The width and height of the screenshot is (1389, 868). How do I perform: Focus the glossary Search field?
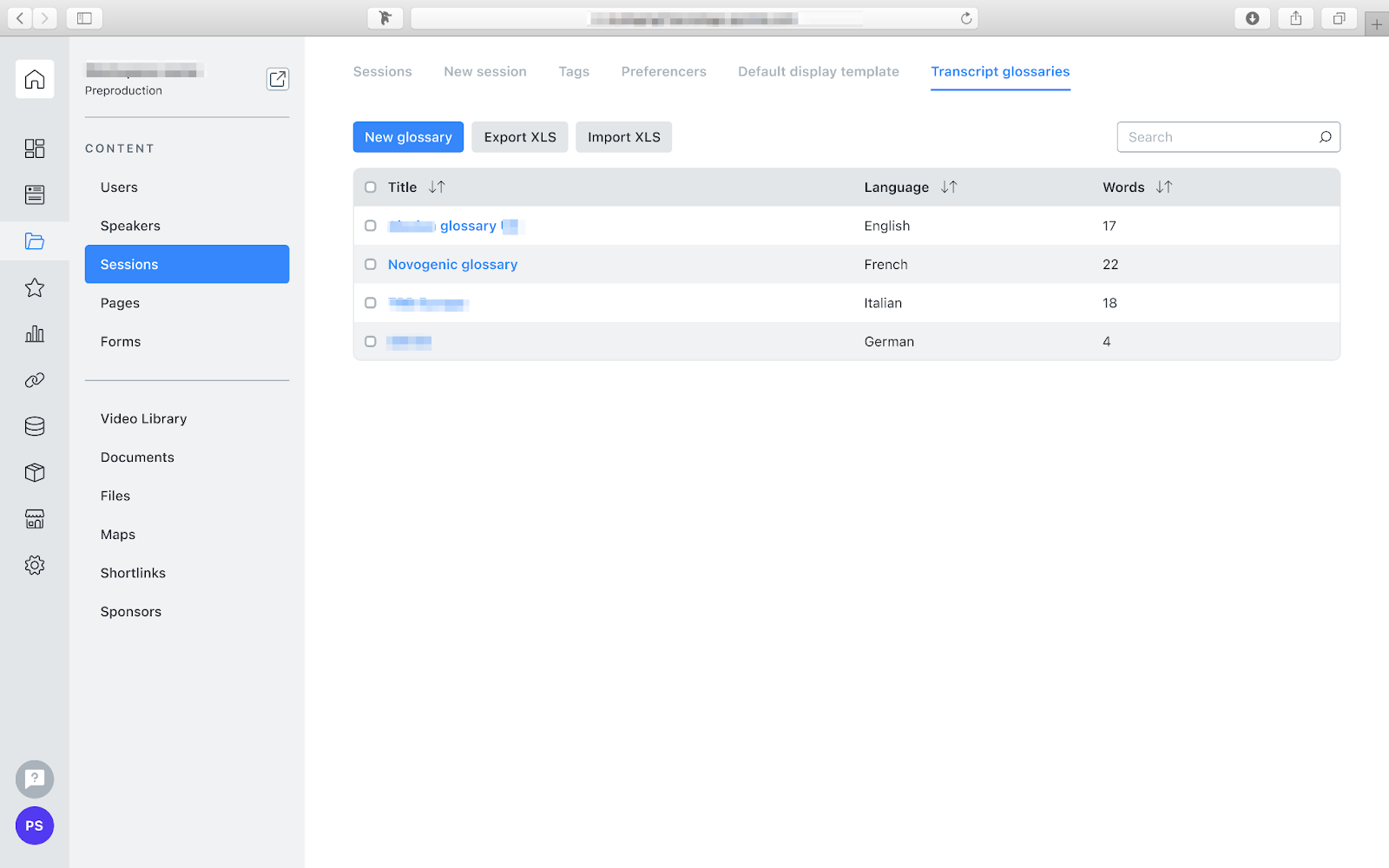[1228, 137]
